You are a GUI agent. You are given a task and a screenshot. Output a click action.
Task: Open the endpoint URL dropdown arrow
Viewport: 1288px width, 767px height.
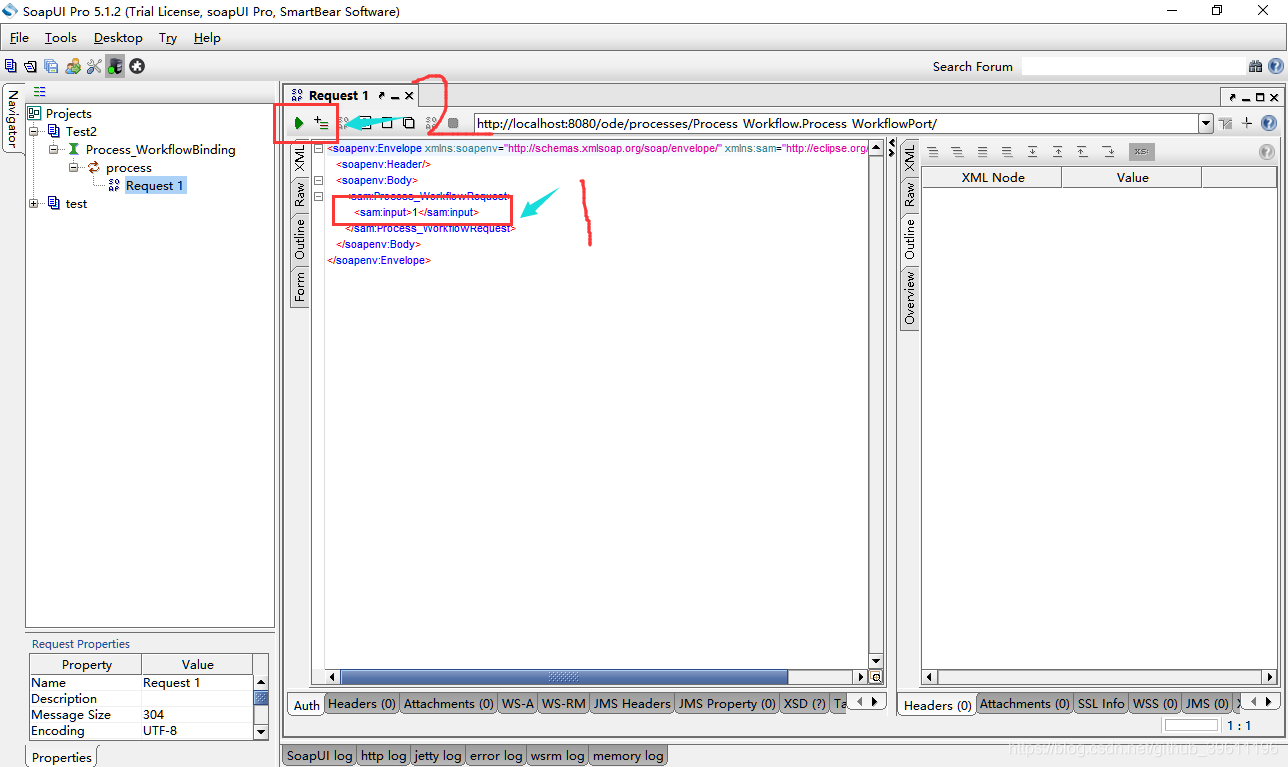pyautogui.click(x=1205, y=123)
